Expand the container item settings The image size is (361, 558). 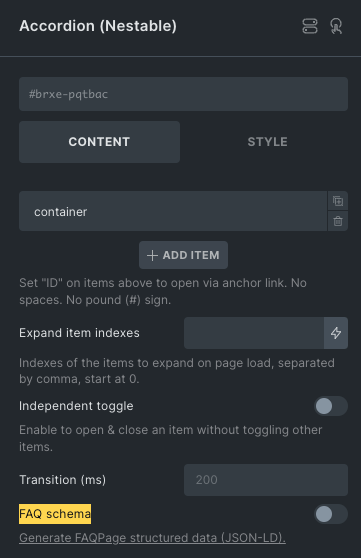tap(173, 211)
